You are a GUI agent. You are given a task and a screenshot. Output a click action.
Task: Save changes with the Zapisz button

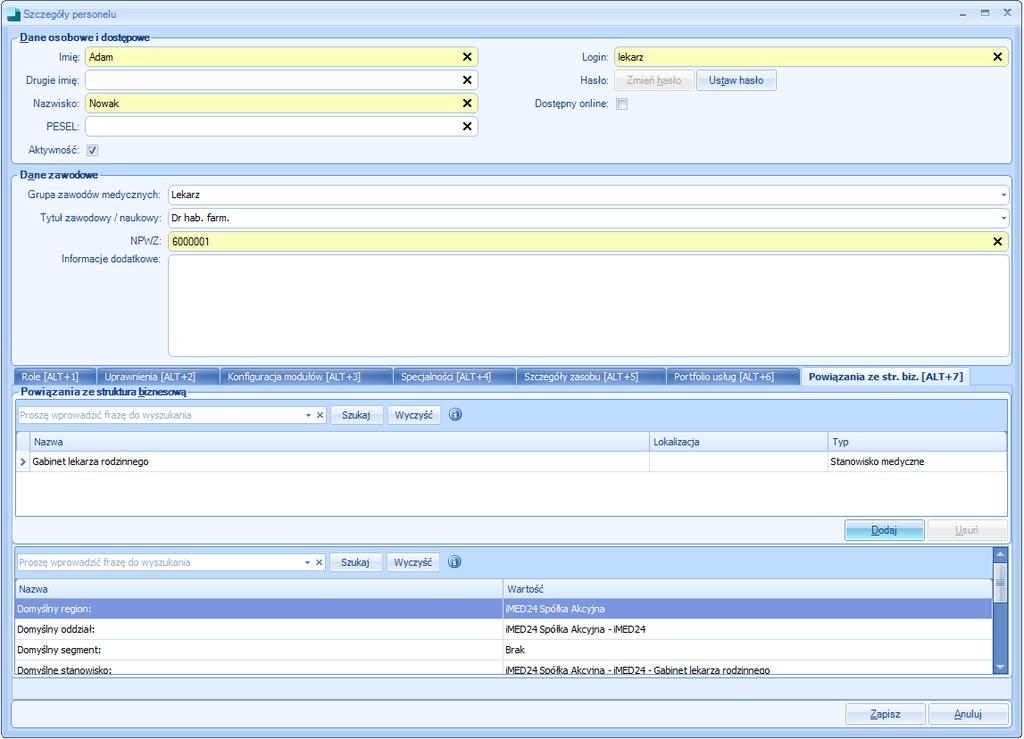pyautogui.click(x=886, y=714)
